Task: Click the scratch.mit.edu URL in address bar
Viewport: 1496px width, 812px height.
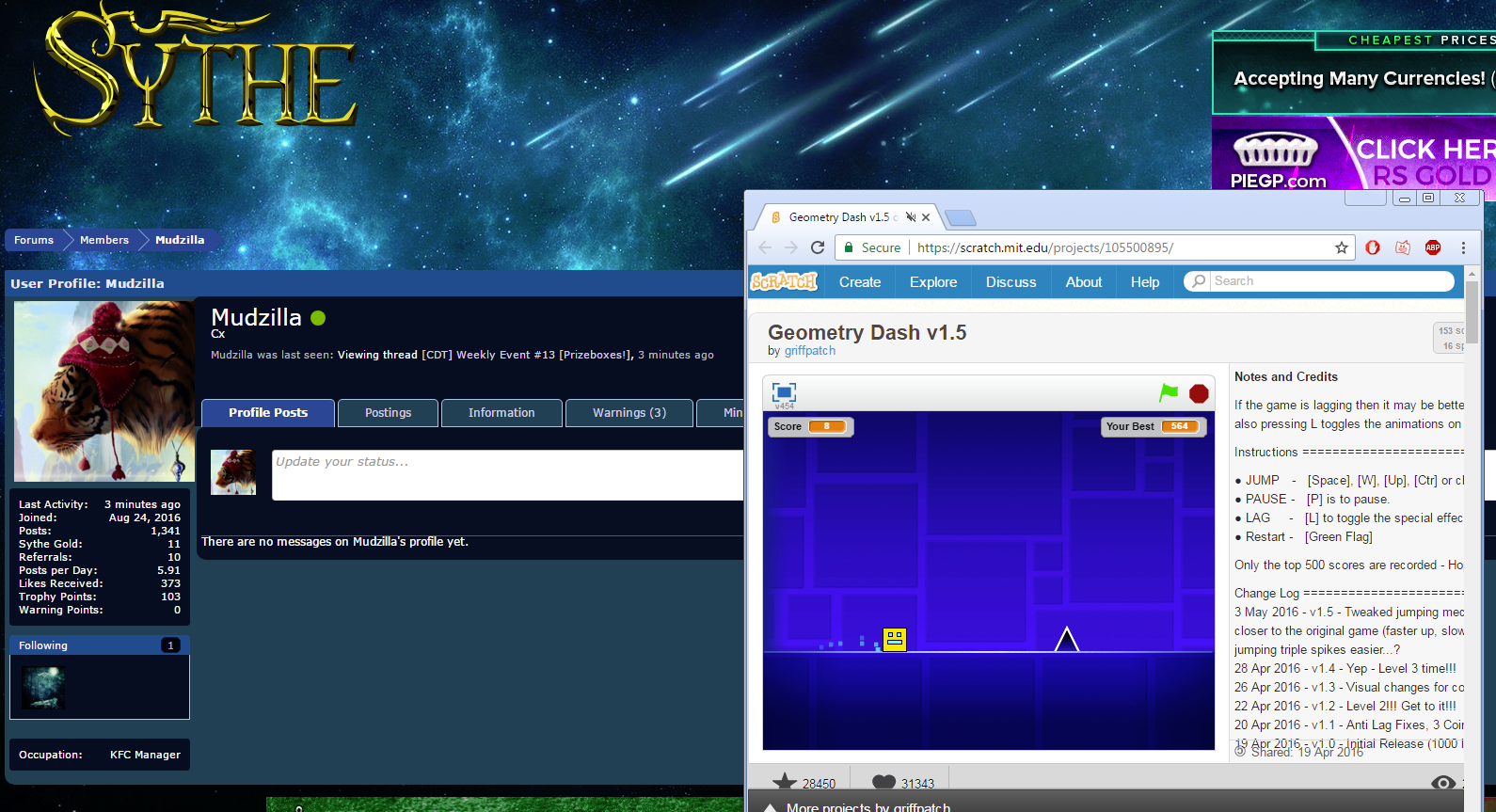Action: (x=1044, y=247)
